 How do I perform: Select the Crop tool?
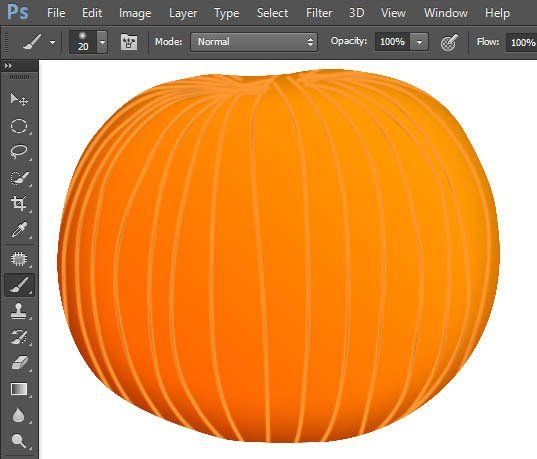point(19,203)
